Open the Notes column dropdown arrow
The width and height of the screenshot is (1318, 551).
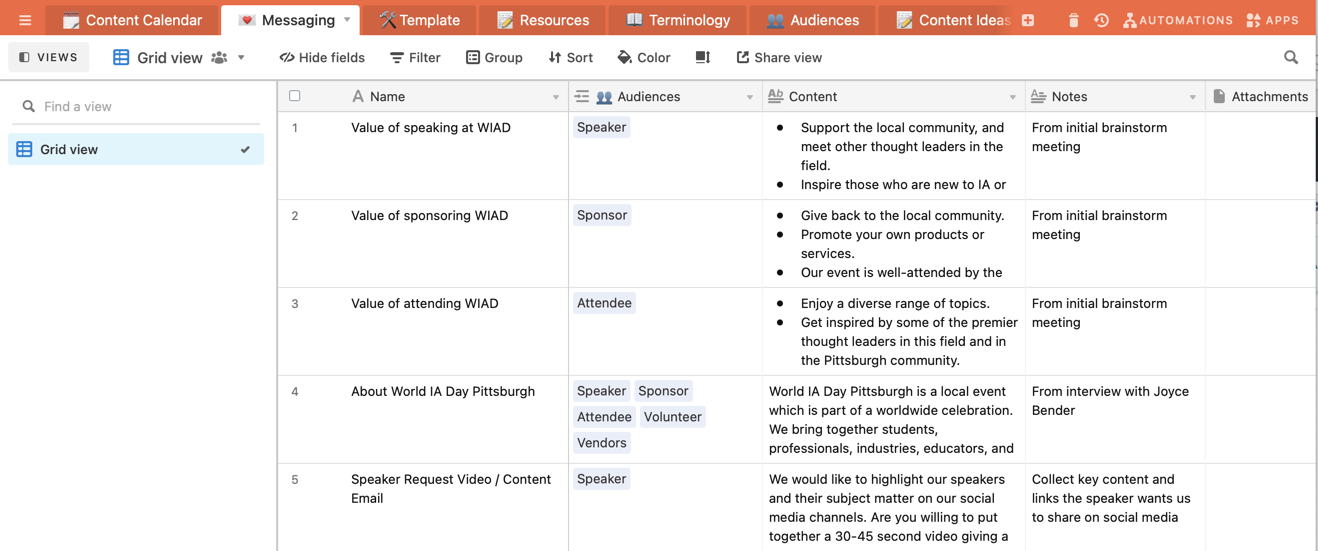pyautogui.click(x=1192, y=97)
